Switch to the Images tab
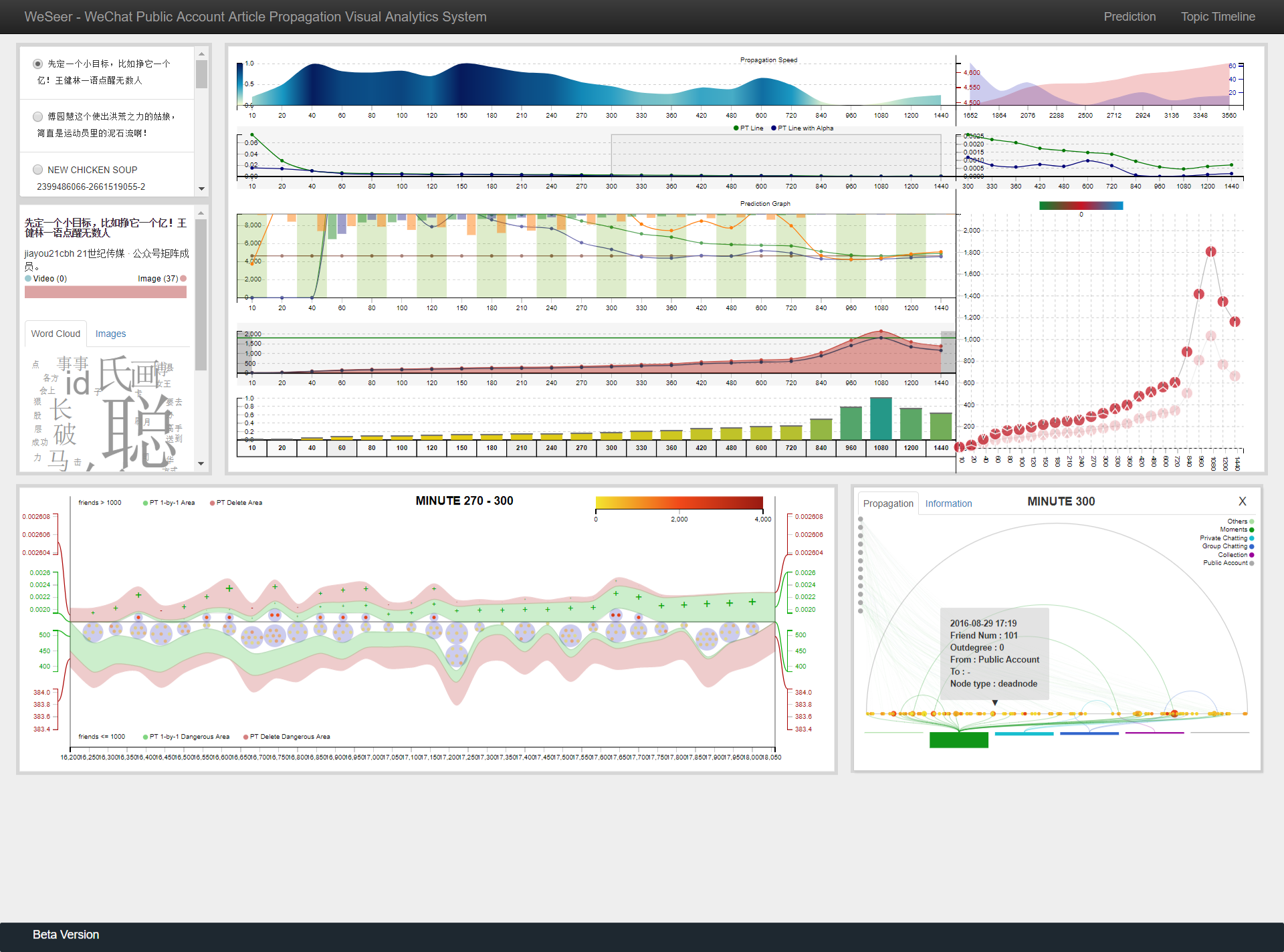The width and height of the screenshot is (1284, 952). 110,334
